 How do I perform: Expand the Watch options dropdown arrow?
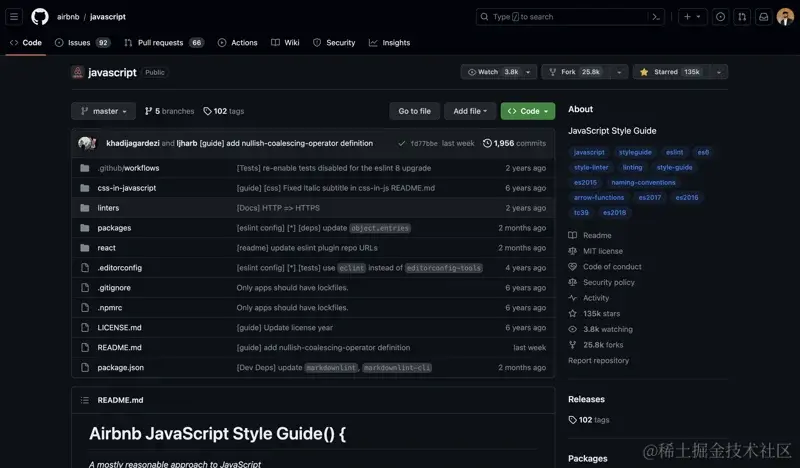pyautogui.click(x=529, y=72)
